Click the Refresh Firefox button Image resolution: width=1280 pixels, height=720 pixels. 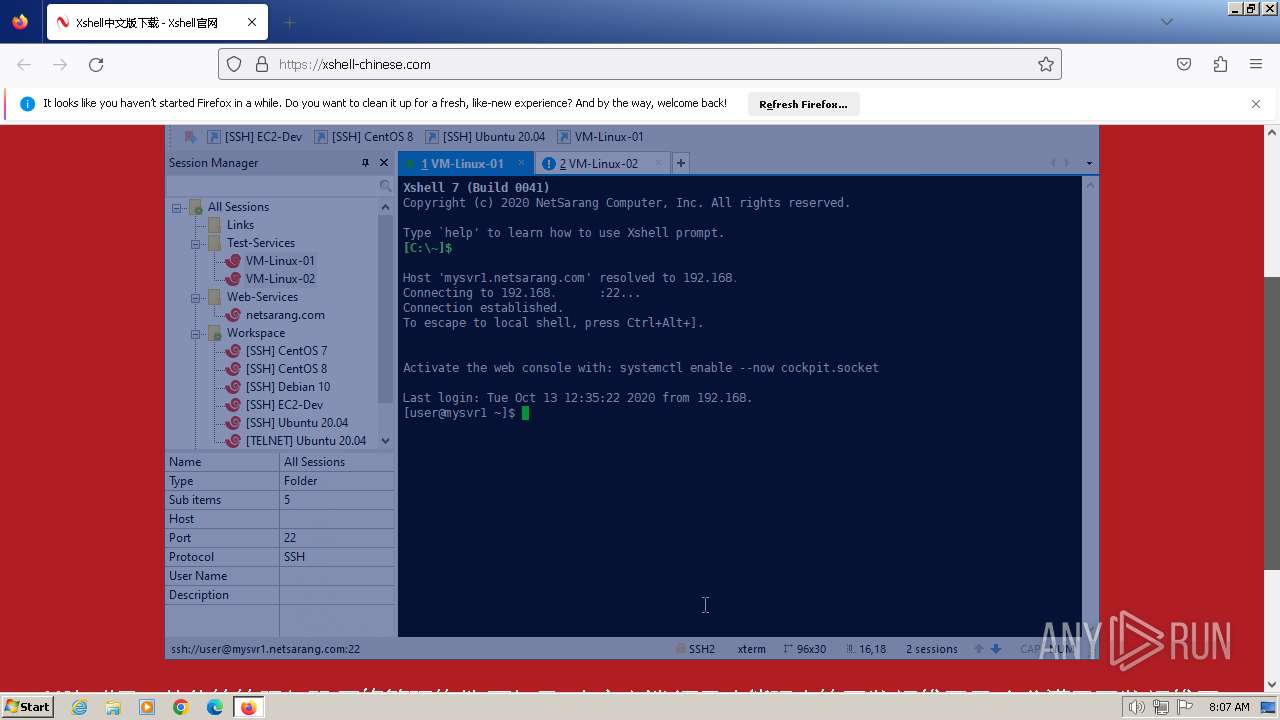(803, 104)
